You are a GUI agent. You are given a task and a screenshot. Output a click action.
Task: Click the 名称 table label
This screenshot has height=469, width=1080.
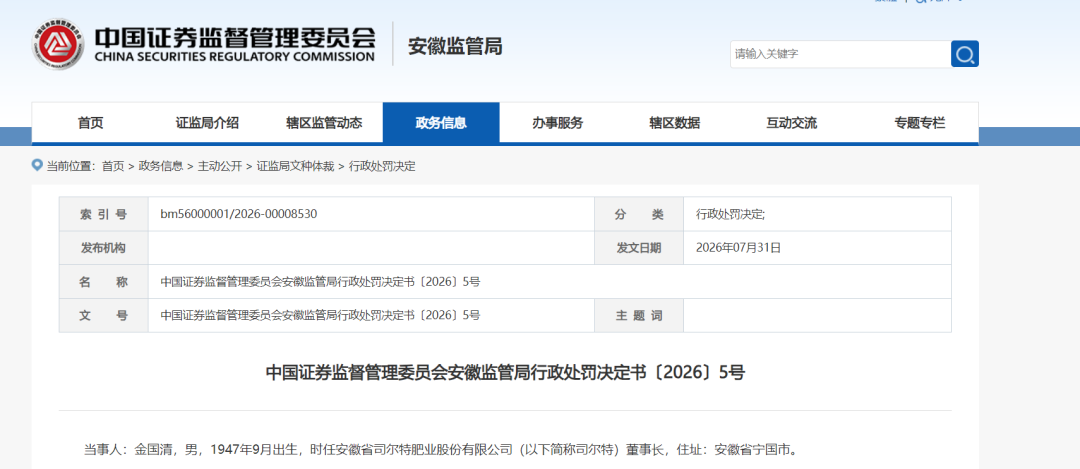pyautogui.click(x=103, y=282)
